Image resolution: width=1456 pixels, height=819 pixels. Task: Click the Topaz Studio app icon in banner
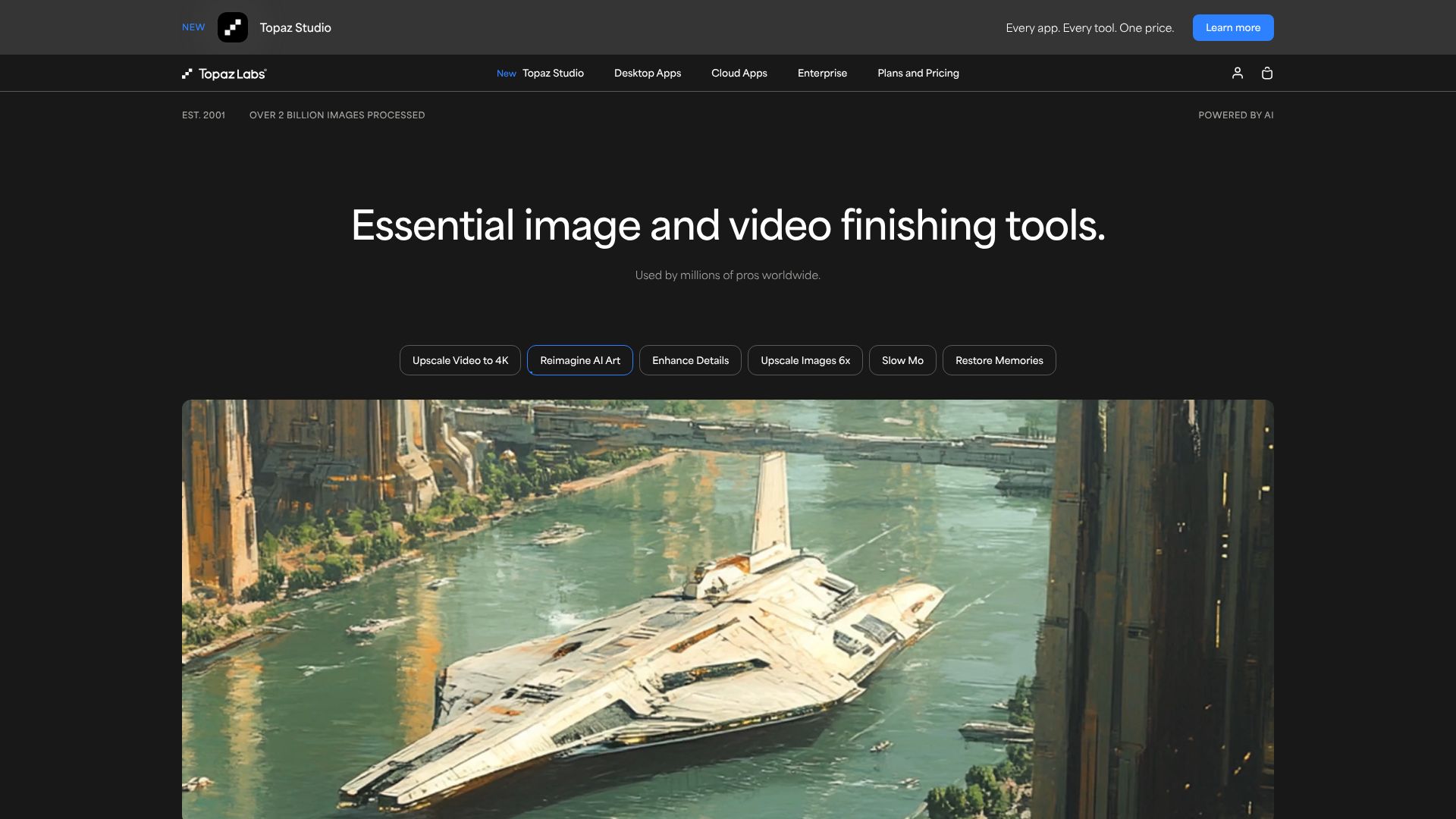click(x=232, y=27)
